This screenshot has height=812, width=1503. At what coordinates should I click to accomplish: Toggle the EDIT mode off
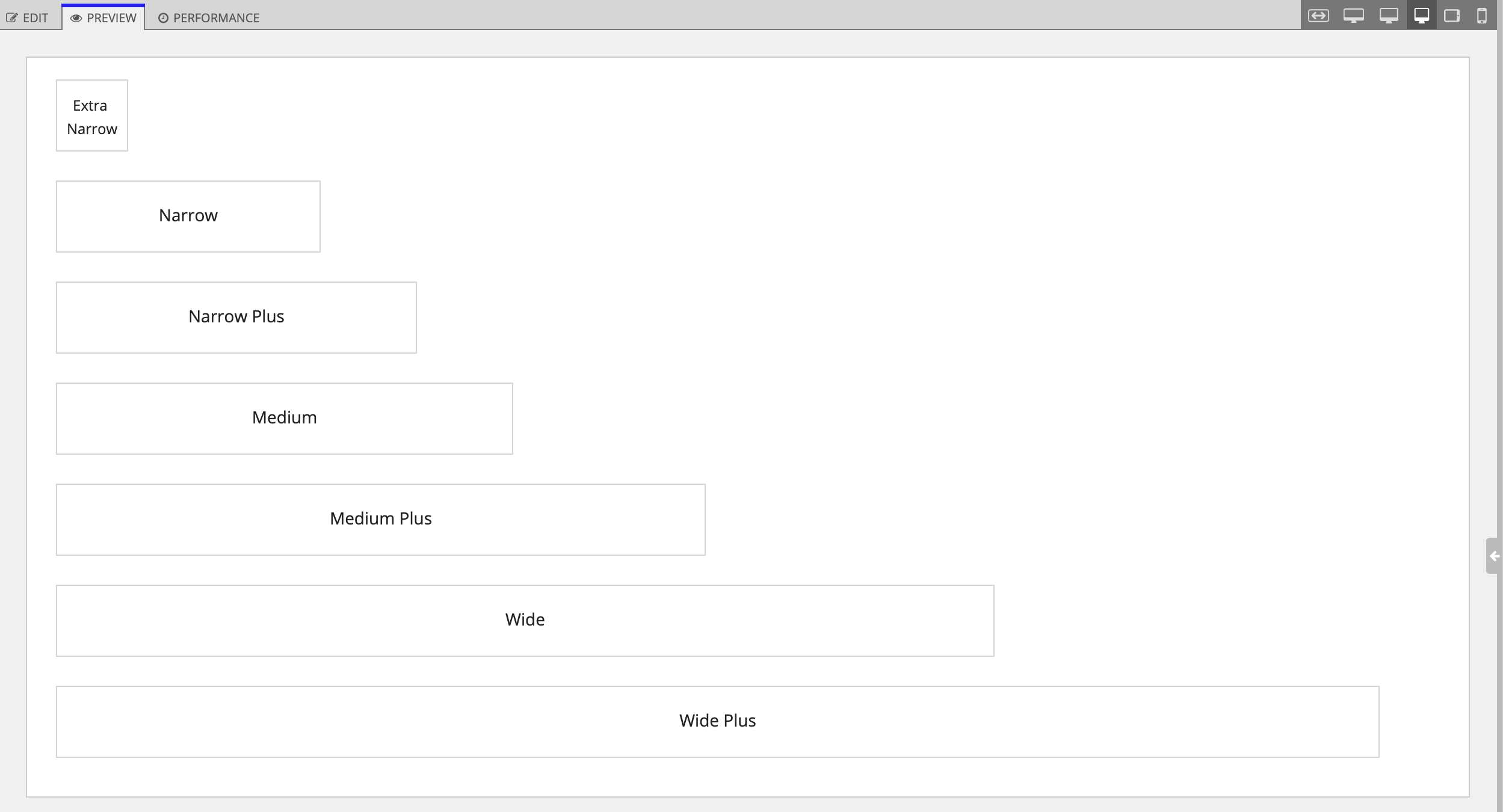pos(29,17)
